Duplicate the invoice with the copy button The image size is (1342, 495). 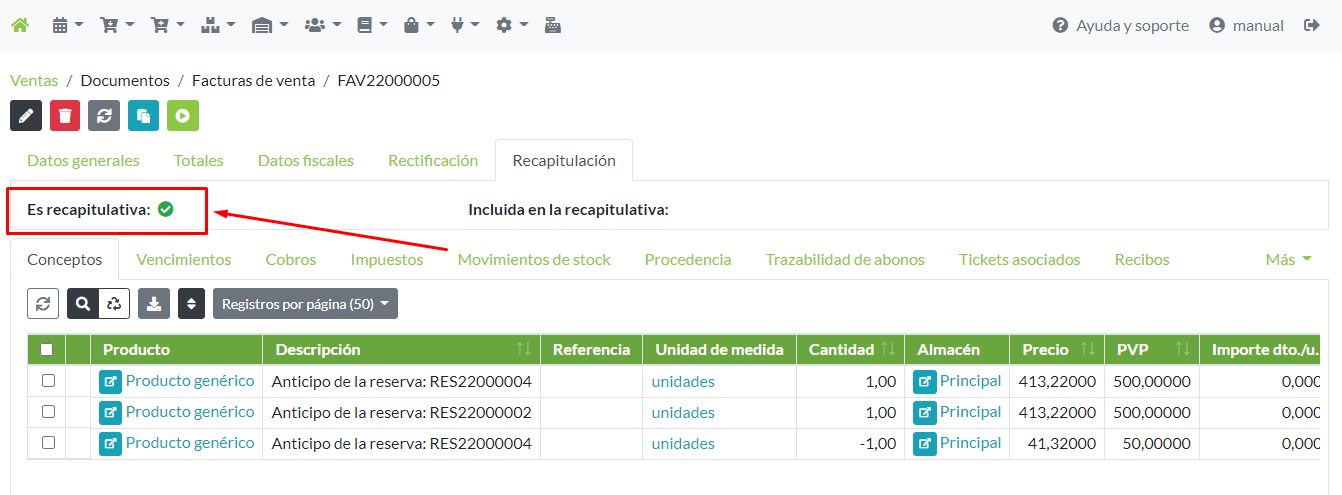point(143,115)
